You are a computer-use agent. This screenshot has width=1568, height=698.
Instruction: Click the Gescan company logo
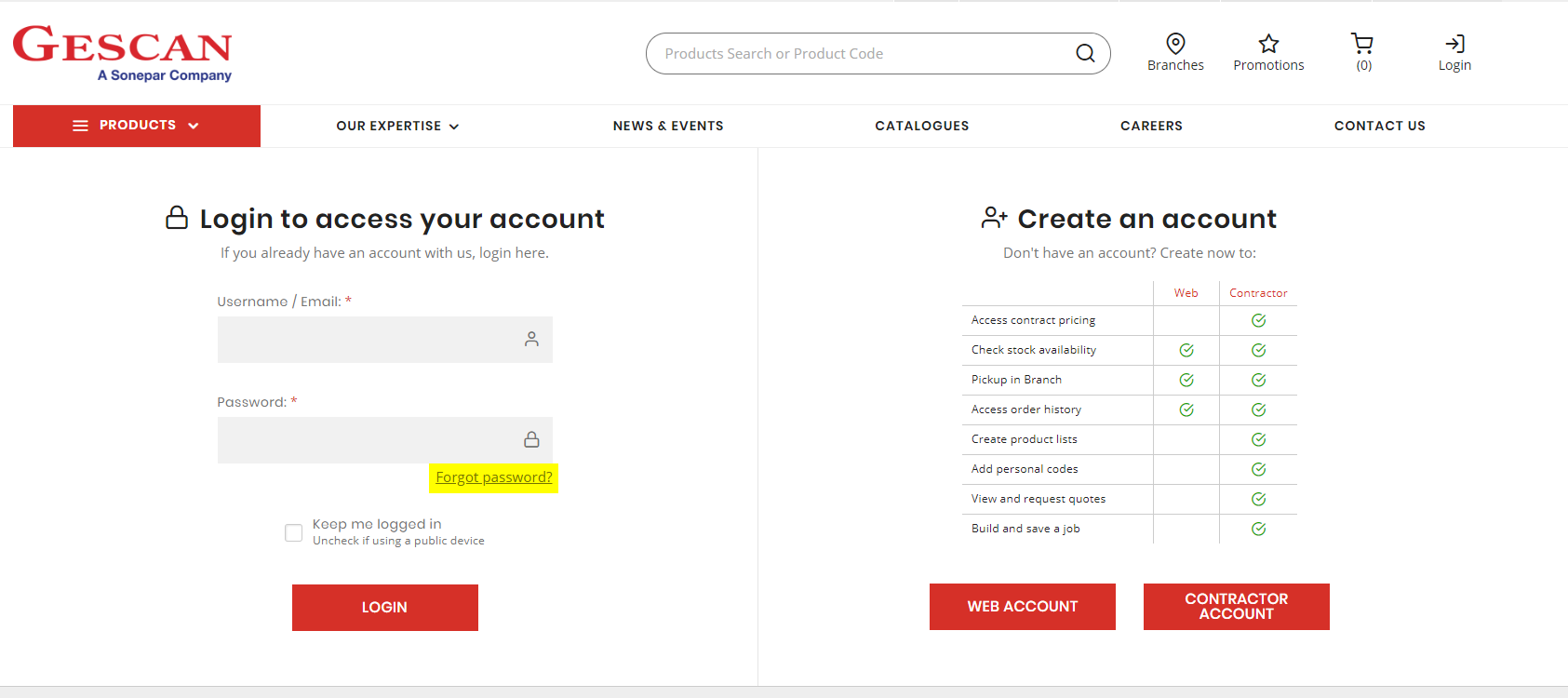[x=123, y=53]
